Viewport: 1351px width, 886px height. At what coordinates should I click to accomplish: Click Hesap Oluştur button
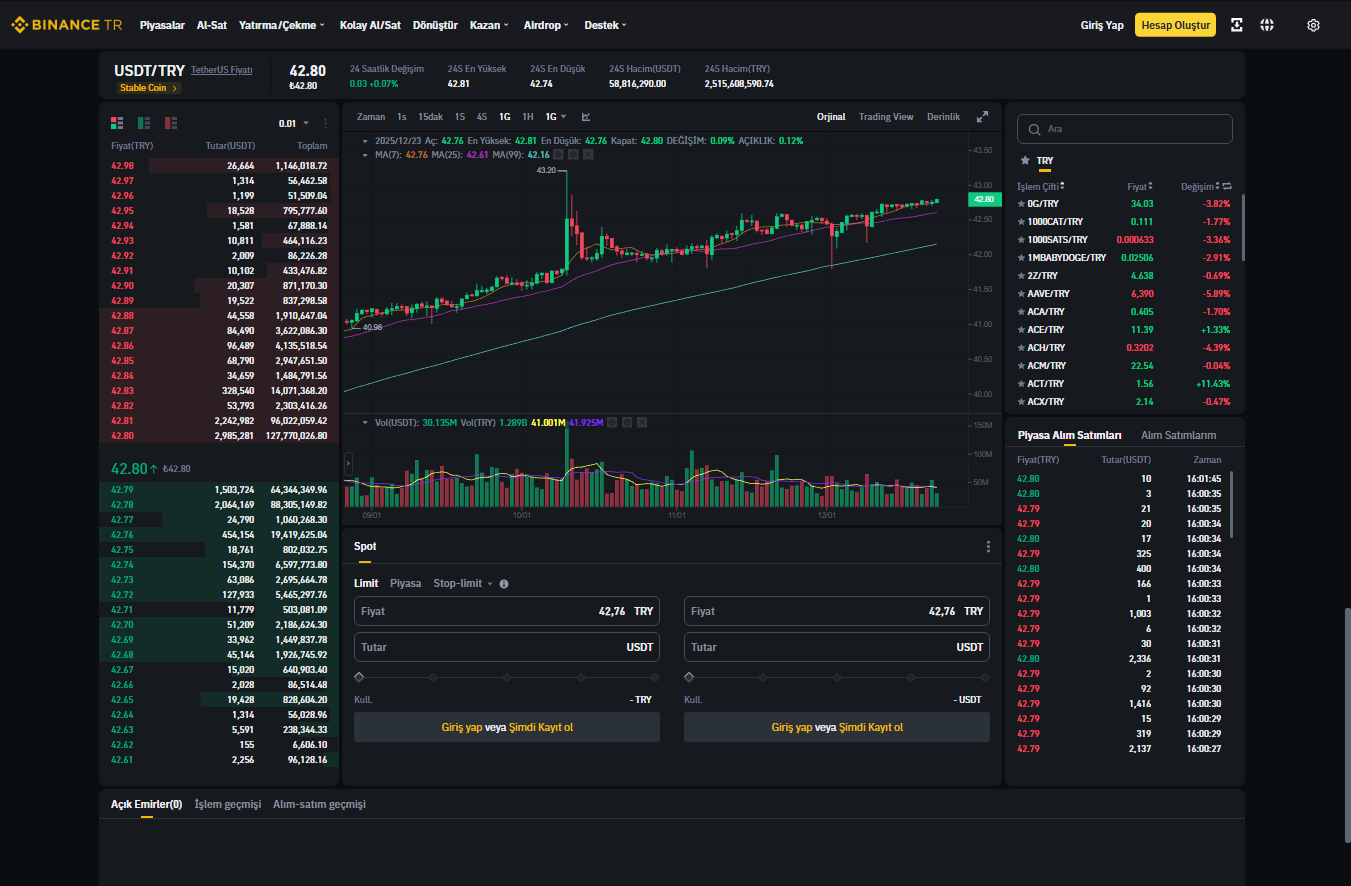click(1175, 25)
